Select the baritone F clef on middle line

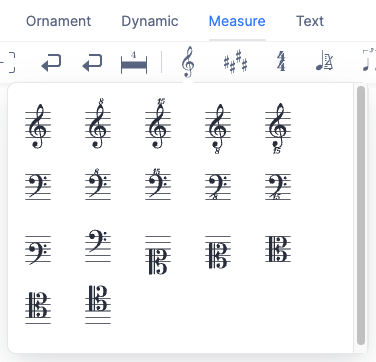(x=38, y=250)
